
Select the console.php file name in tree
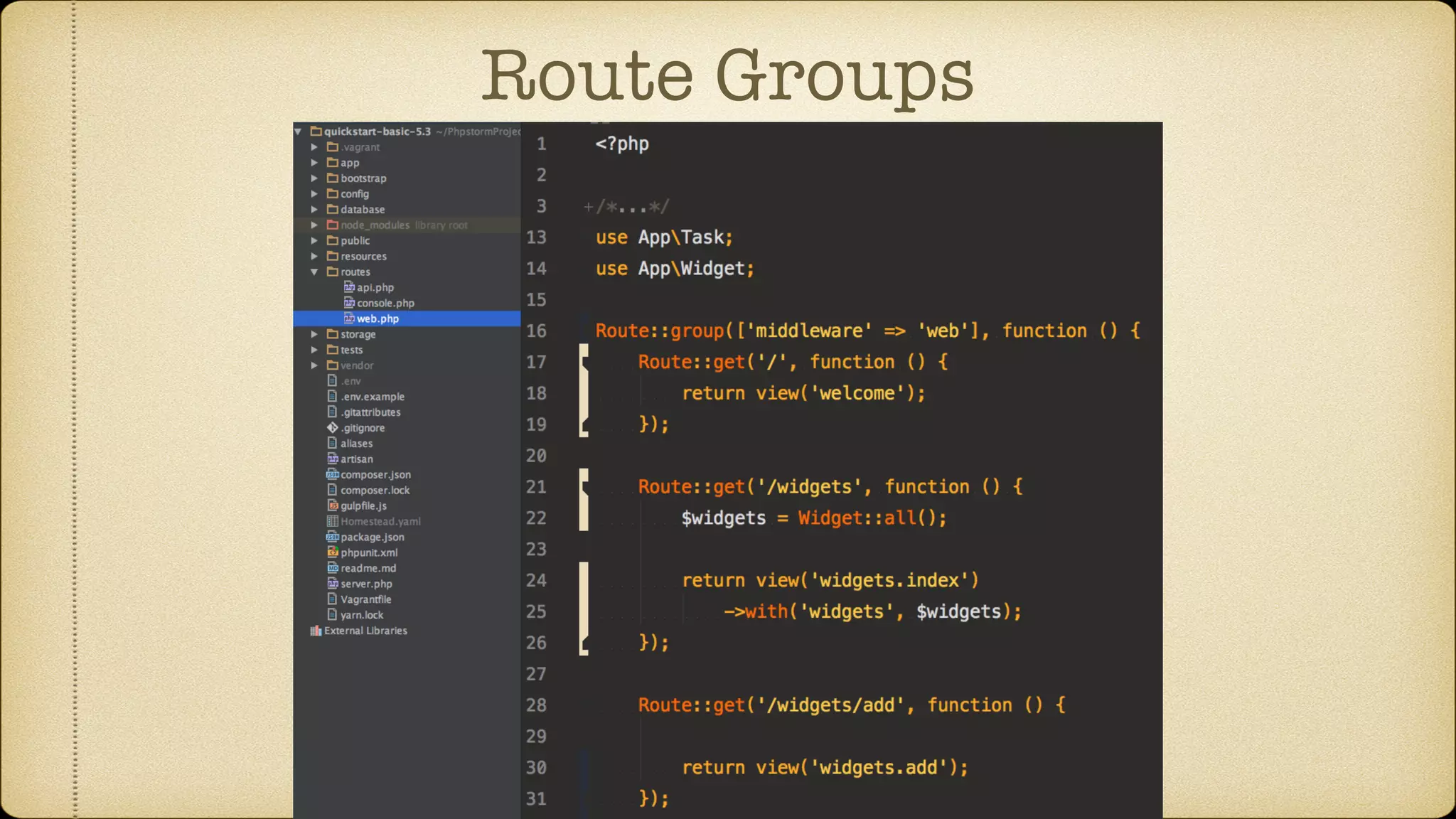pyautogui.click(x=385, y=304)
